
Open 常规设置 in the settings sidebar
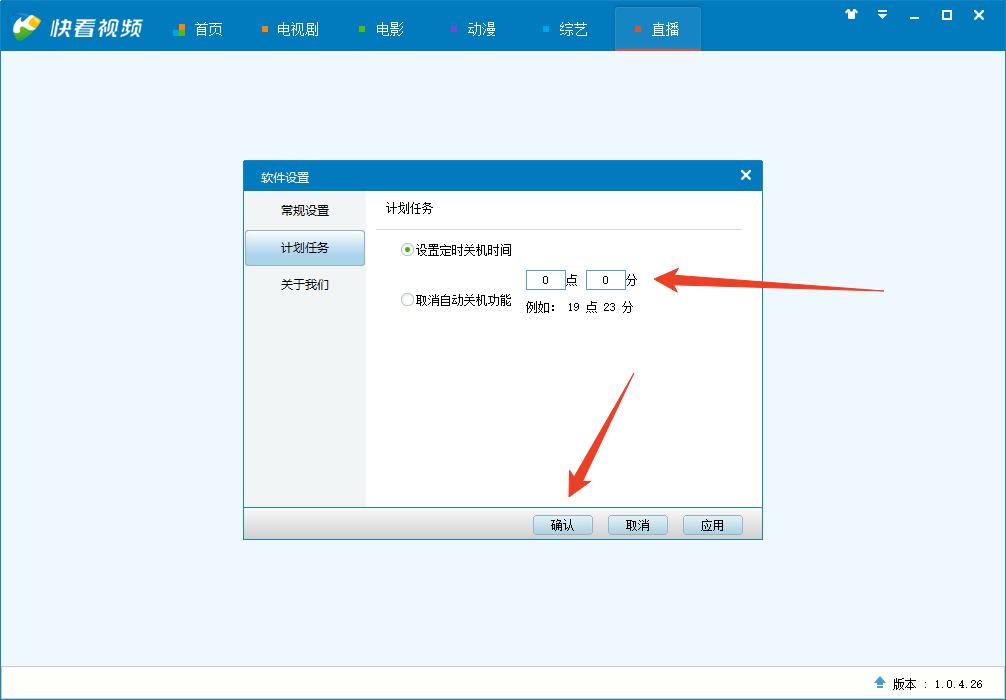305,211
